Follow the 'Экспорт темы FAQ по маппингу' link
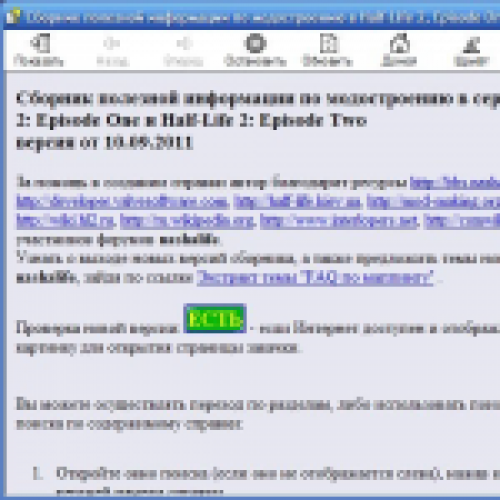 [315, 278]
